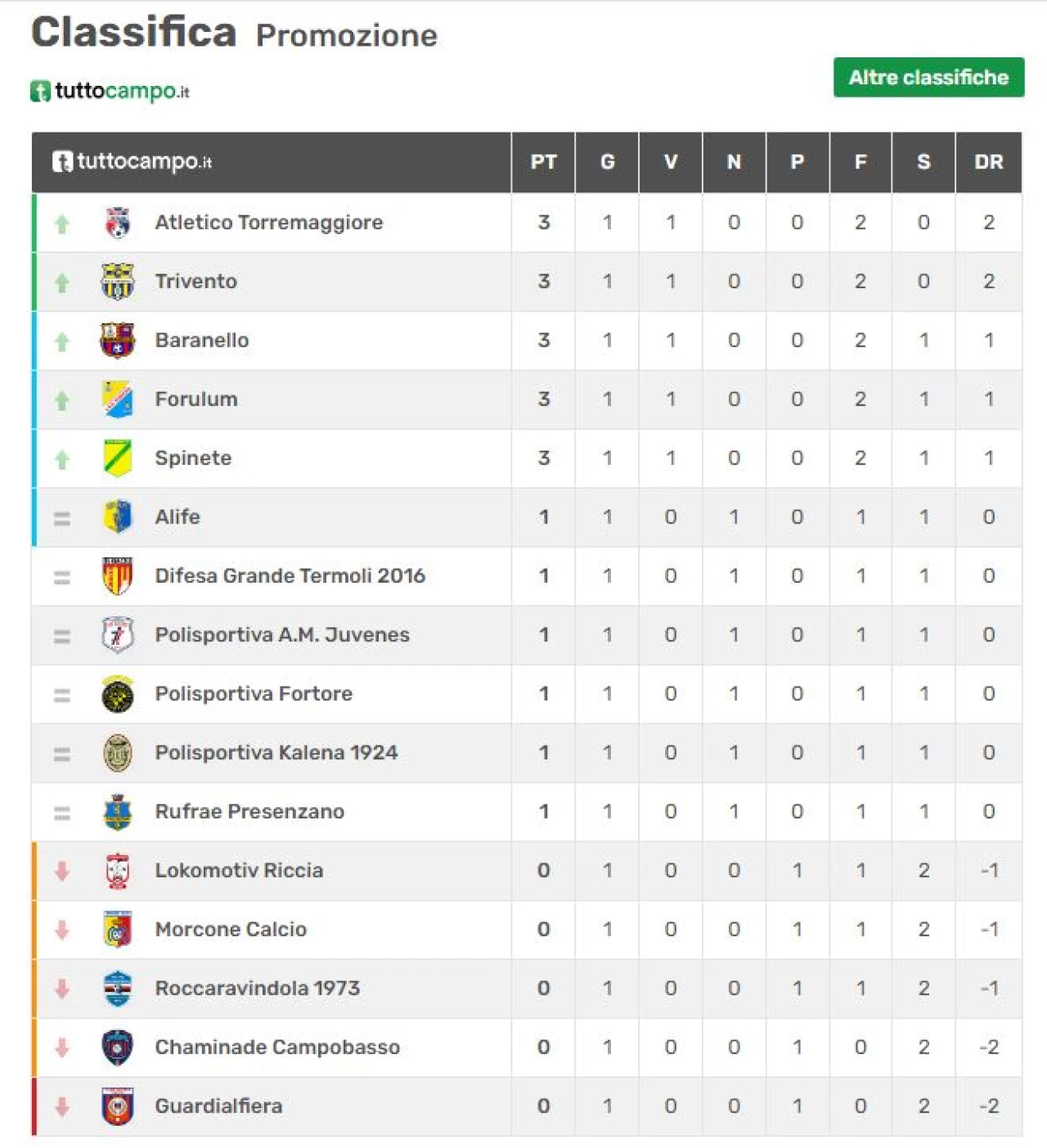Click the PT column header

click(544, 162)
